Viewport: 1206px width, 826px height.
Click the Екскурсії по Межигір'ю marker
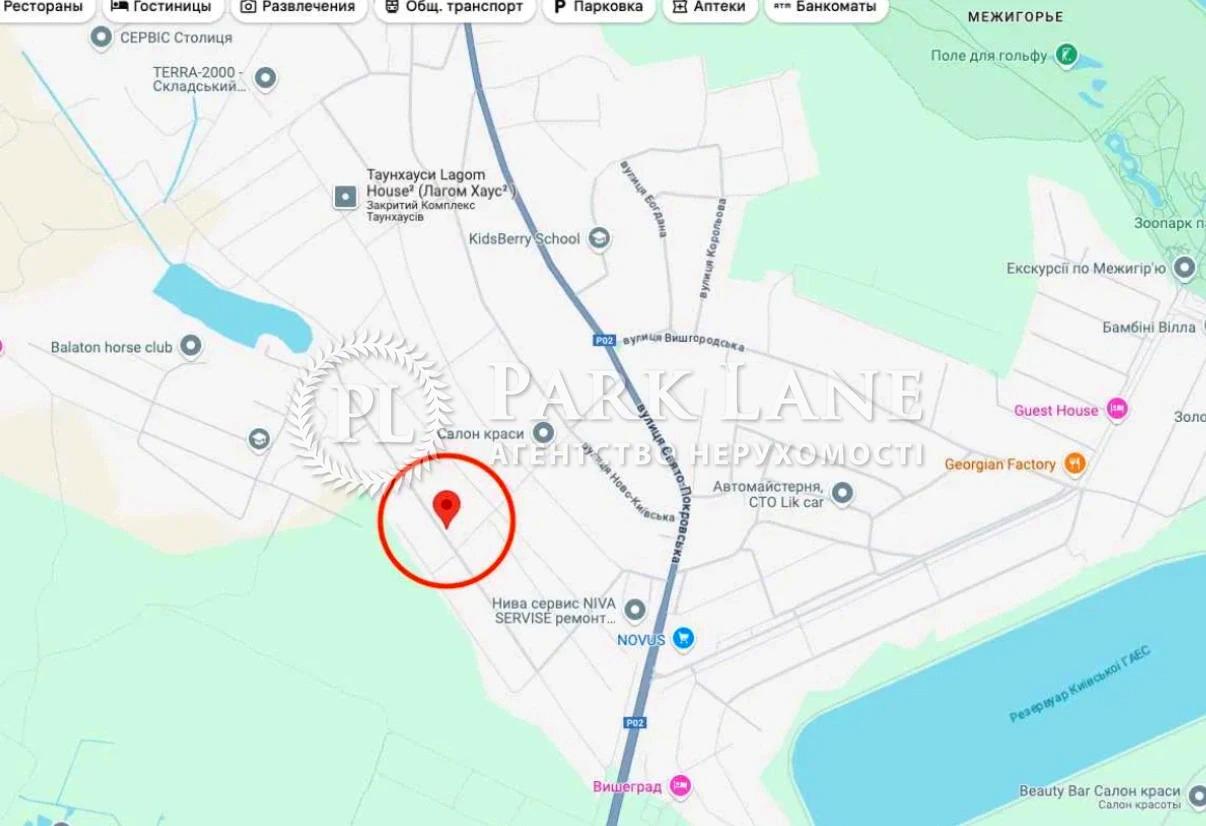1185,268
